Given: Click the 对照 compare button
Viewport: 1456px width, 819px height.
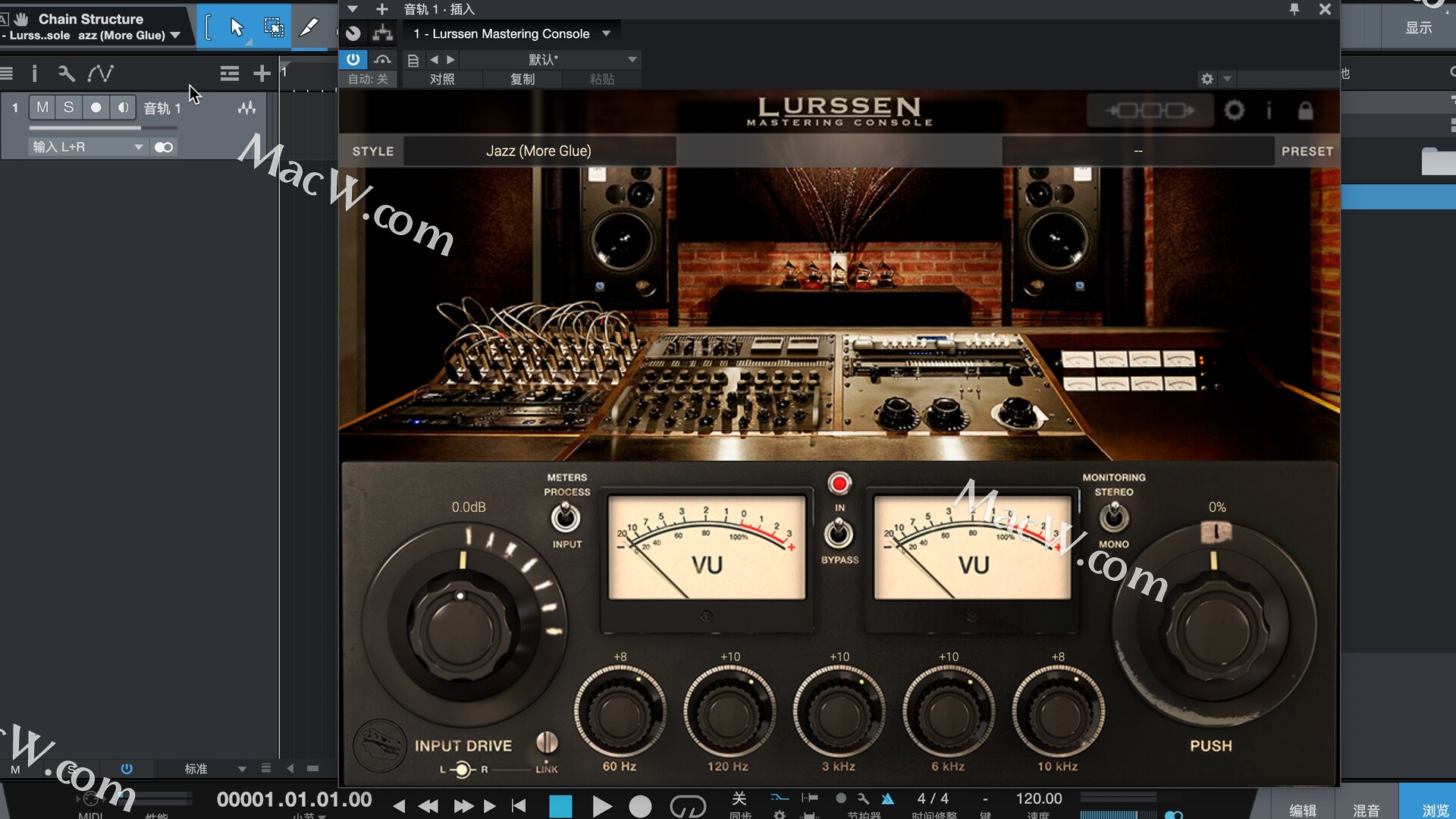Looking at the screenshot, I should click(x=442, y=79).
